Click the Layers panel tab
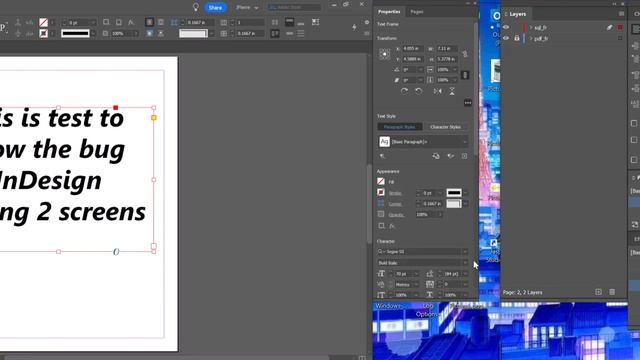640x360 pixels. [x=518, y=14]
